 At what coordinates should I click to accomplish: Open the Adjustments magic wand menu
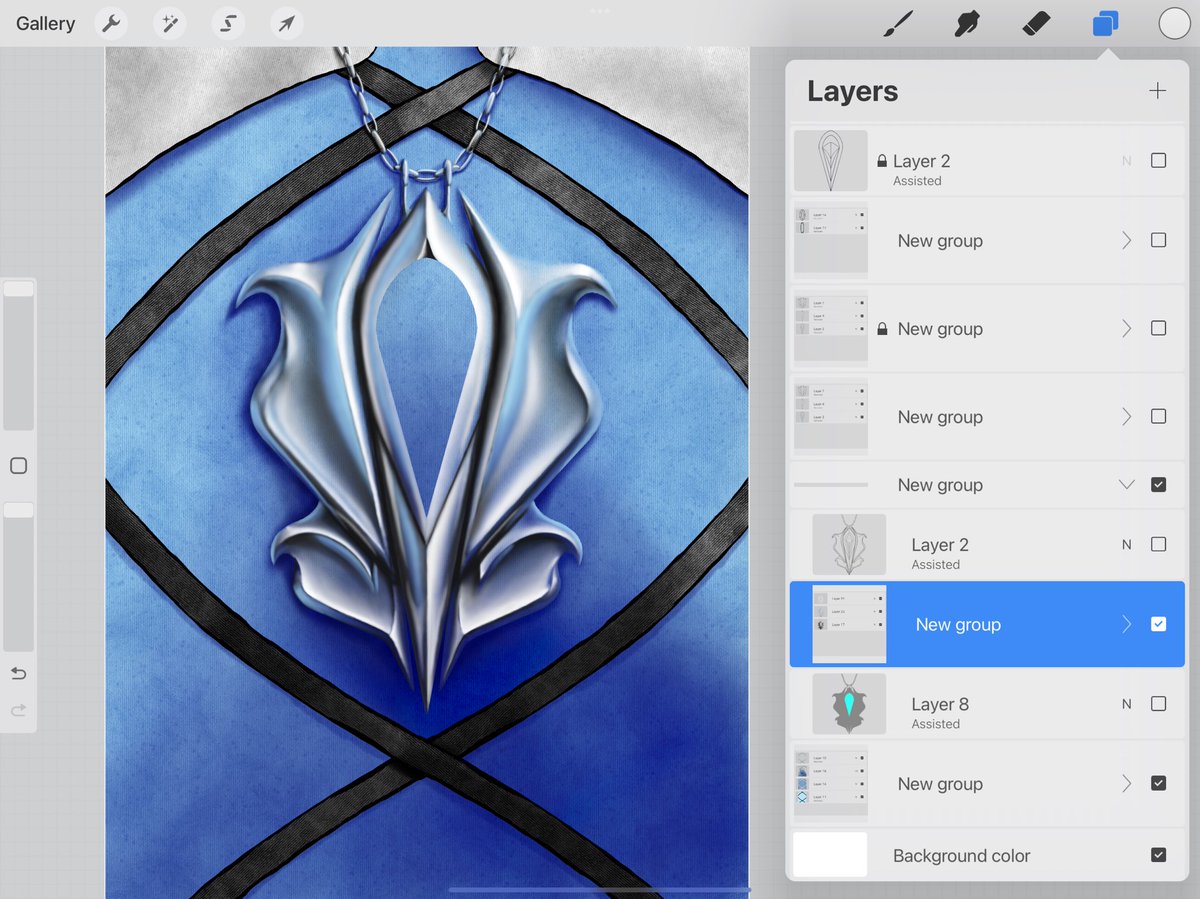170,24
